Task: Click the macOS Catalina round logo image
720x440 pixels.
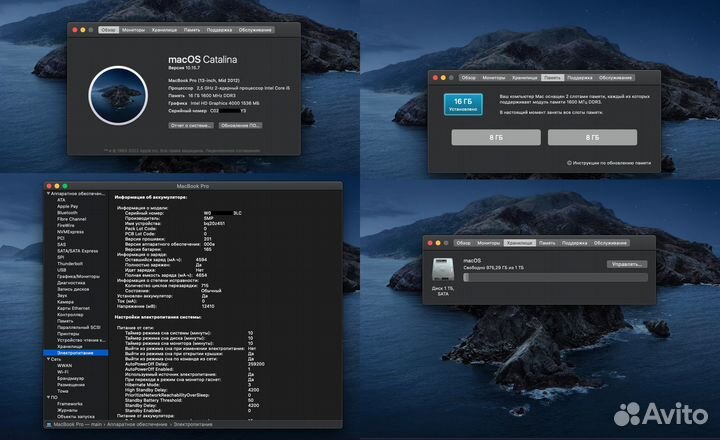Action: (118, 96)
